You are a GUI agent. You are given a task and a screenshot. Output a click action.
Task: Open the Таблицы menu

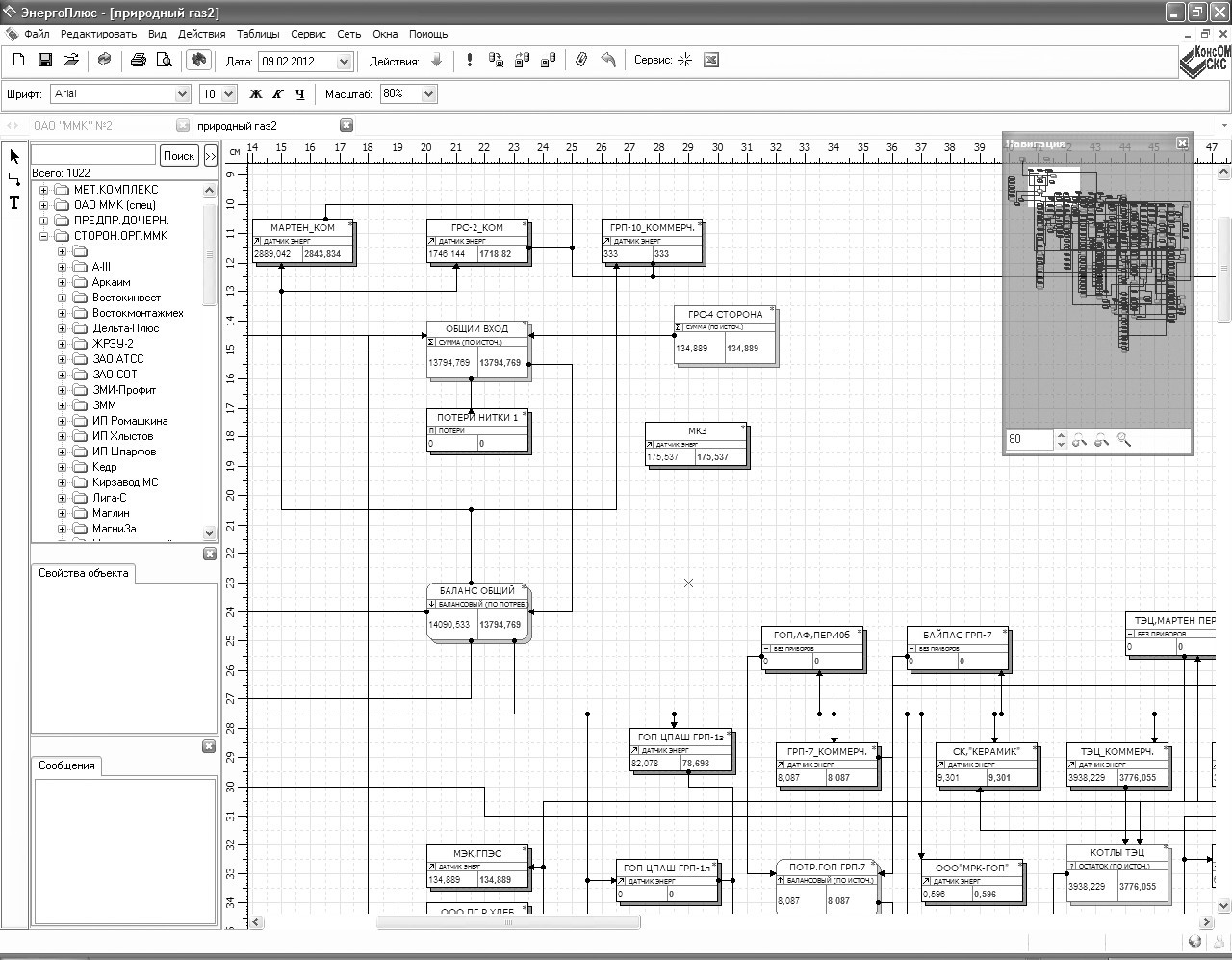coord(258,34)
